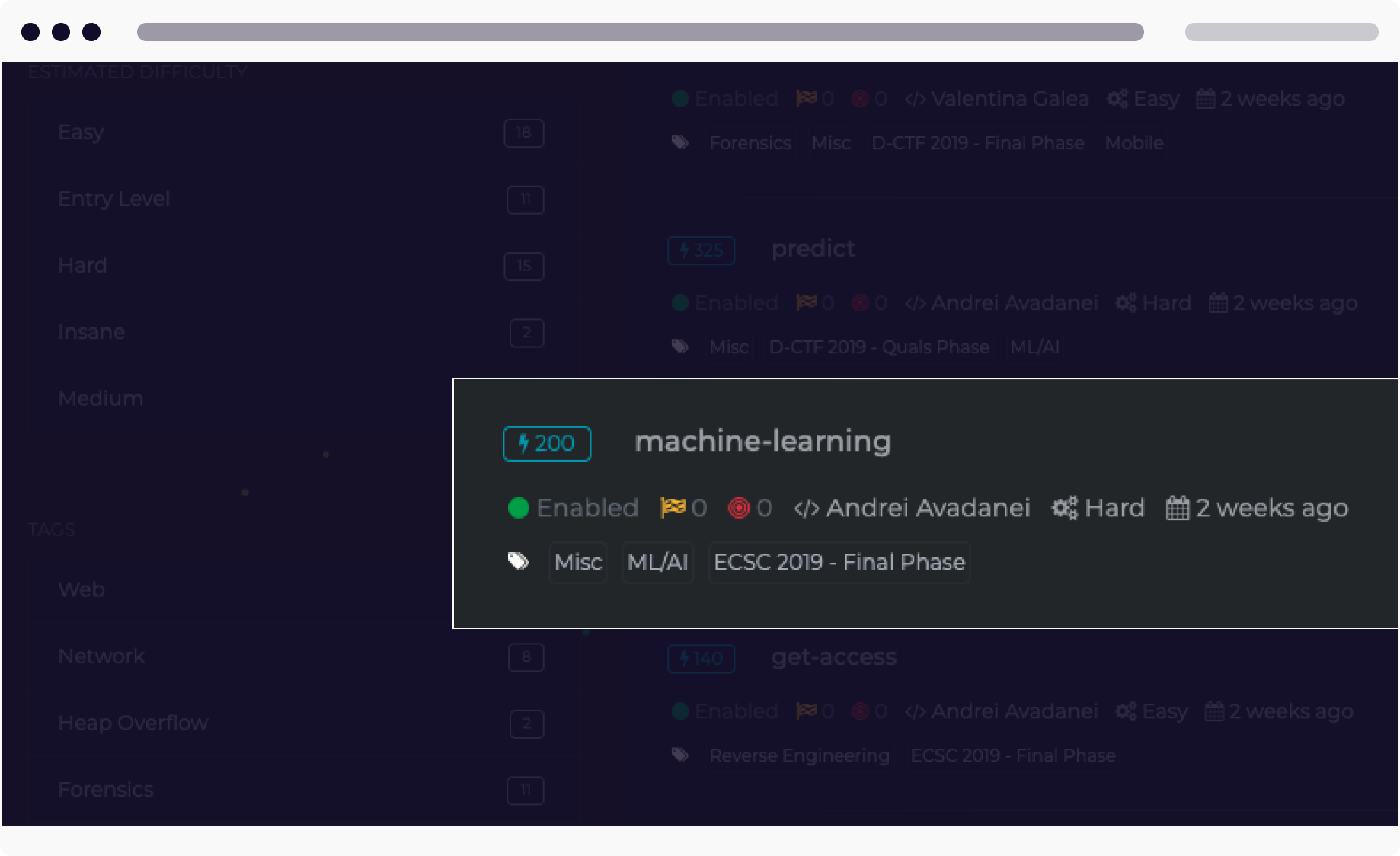Click the green status dot in predict row
The height and width of the screenshot is (856, 1400).
681,303
